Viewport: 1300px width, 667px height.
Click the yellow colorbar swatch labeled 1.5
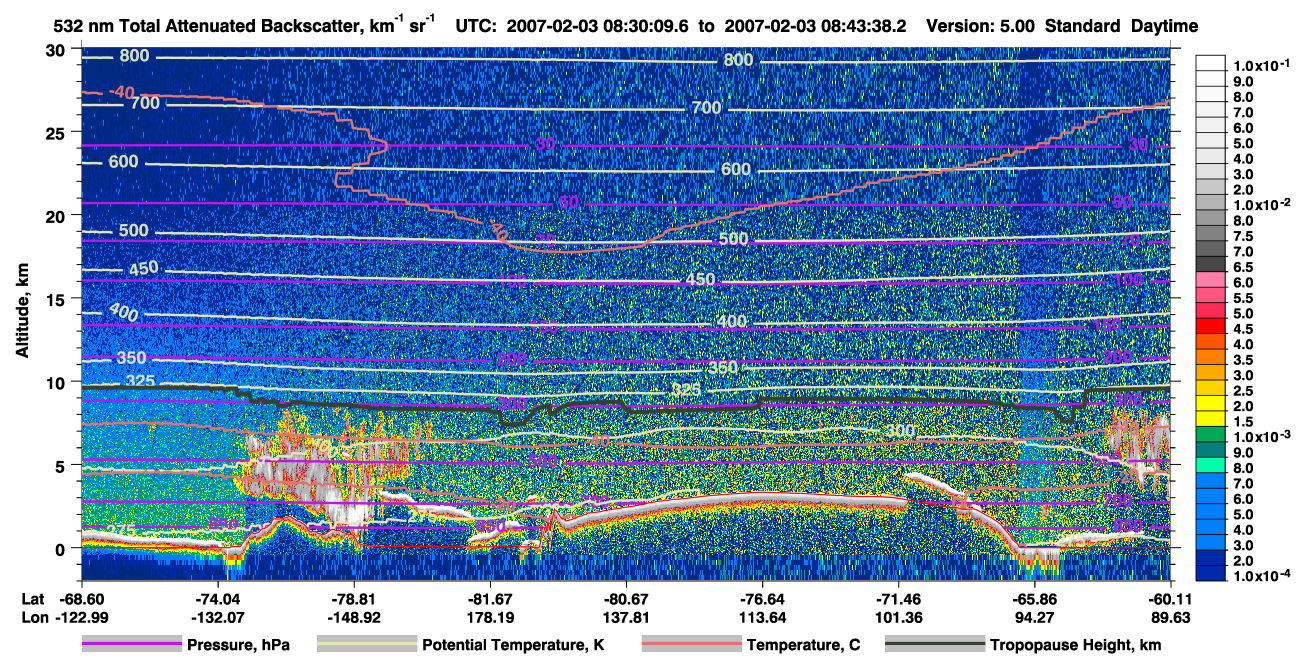(1212, 421)
